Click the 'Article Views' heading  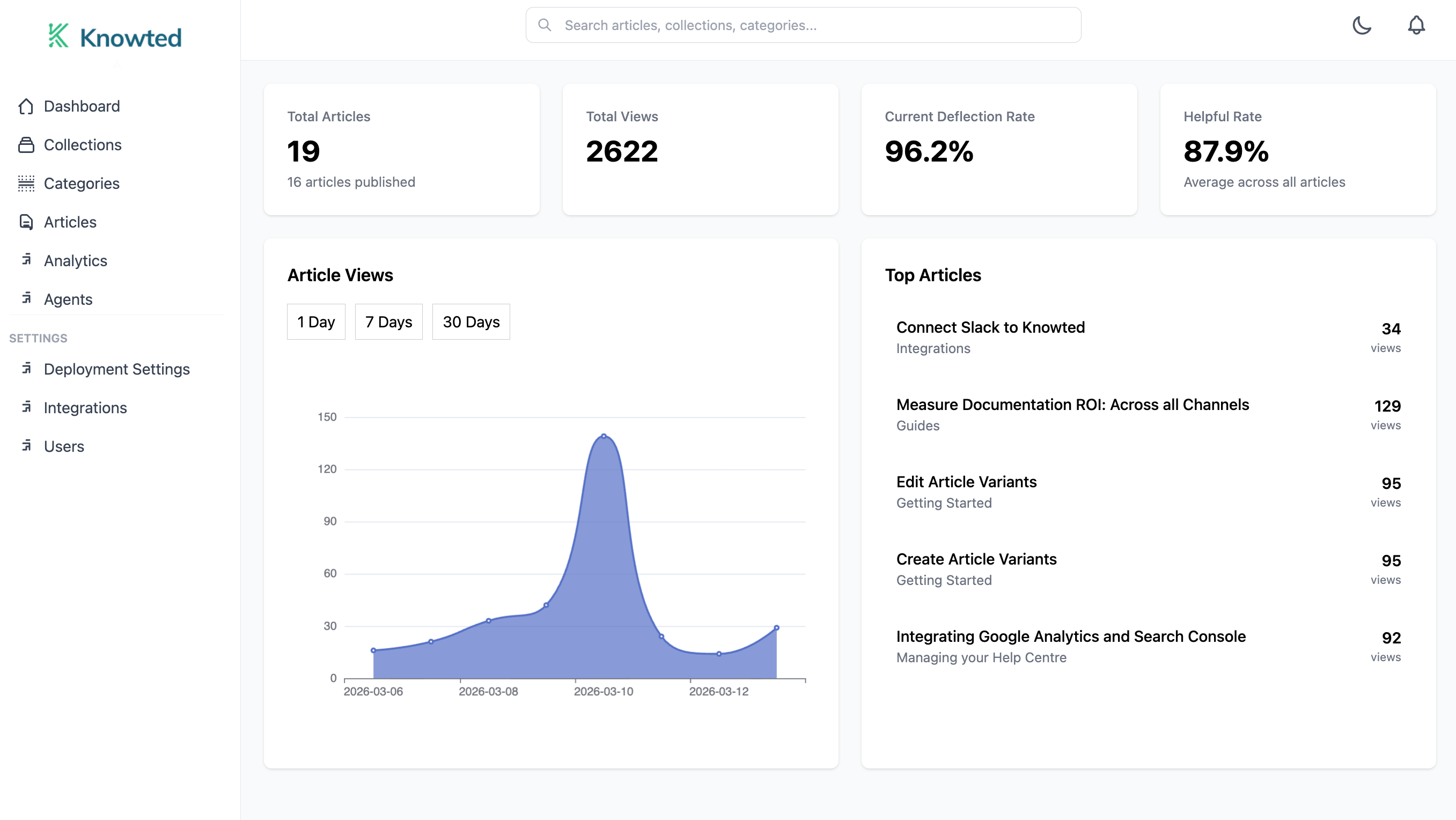point(340,275)
